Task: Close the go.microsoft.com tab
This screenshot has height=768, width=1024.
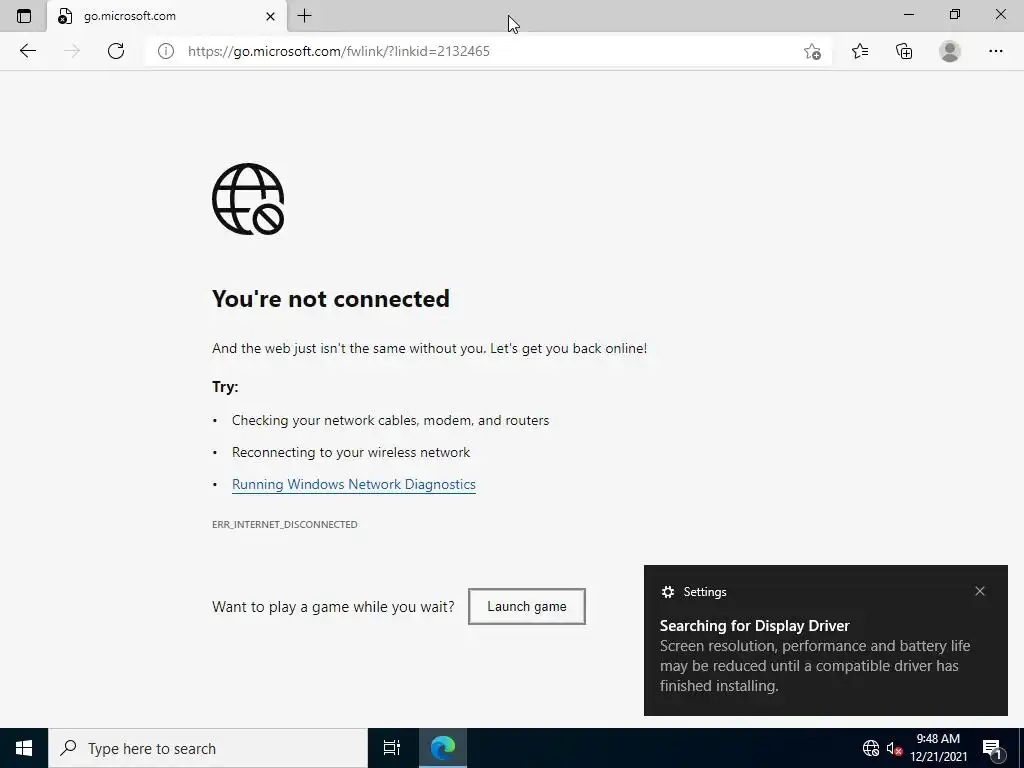Action: click(x=270, y=16)
